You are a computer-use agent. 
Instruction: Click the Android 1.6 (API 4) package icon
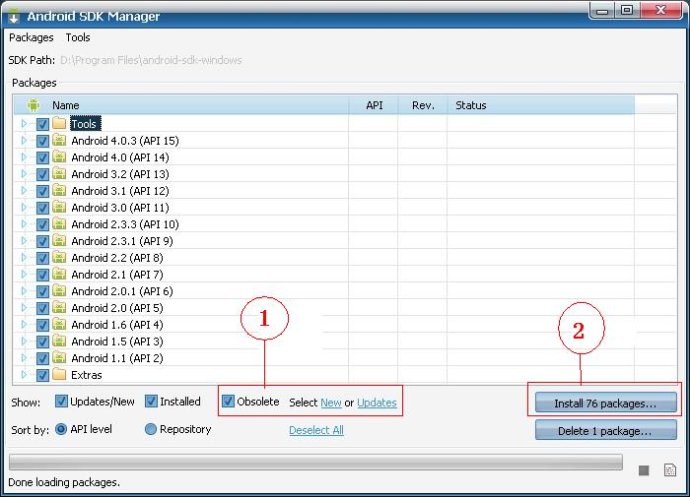59,324
